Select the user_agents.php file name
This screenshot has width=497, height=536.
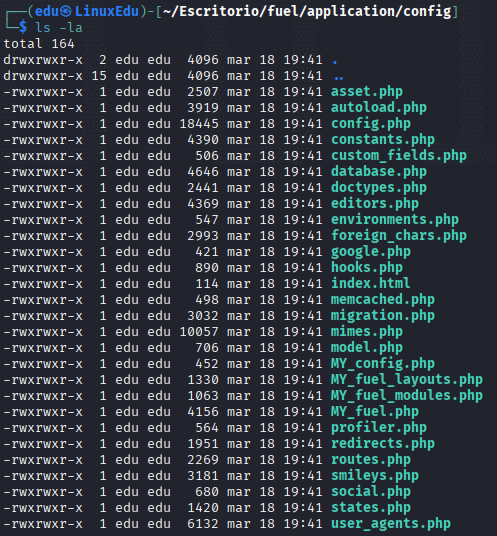point(391,524)
